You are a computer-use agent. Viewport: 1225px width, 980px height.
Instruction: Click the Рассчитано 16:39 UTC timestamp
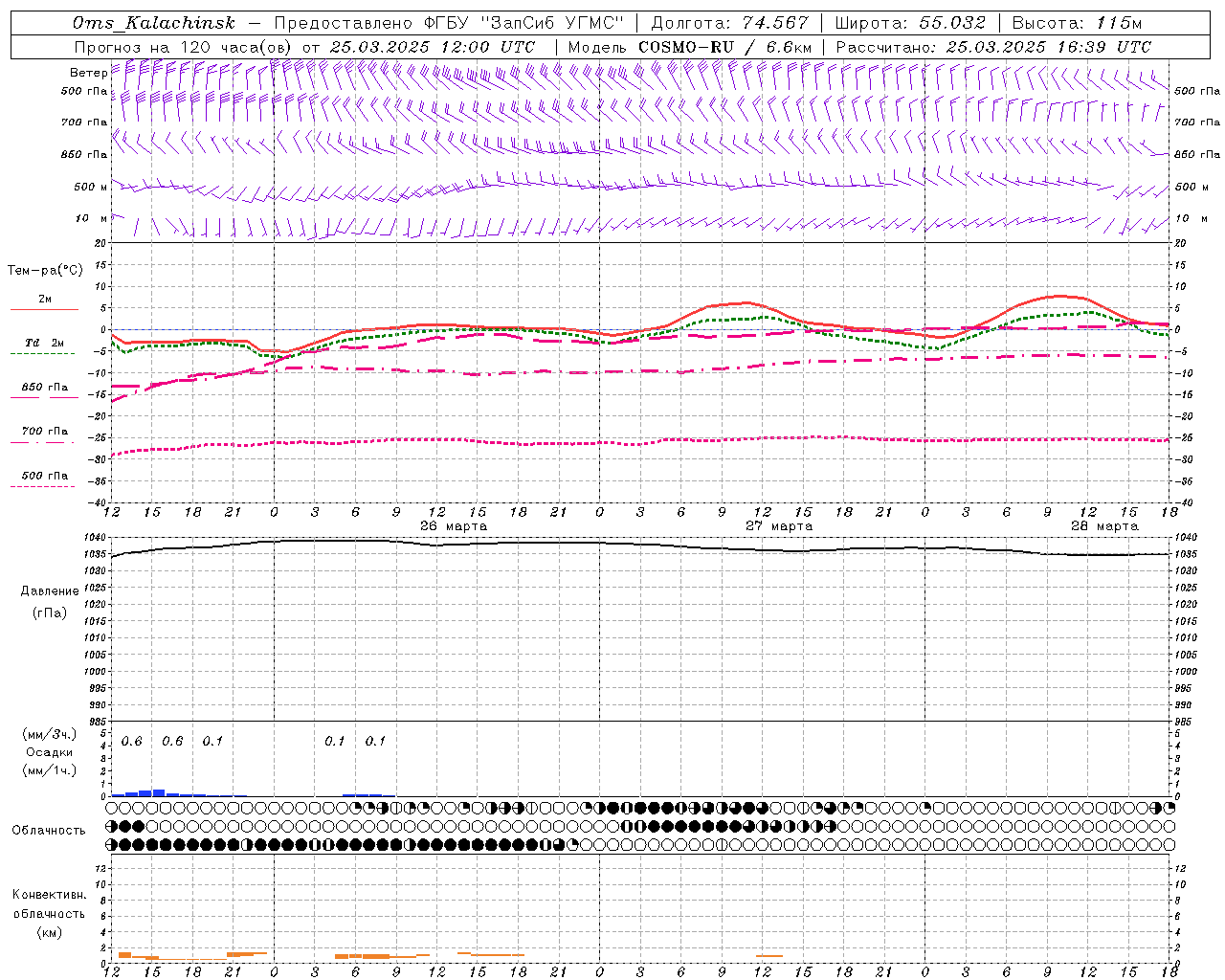tap(1048, 47)
